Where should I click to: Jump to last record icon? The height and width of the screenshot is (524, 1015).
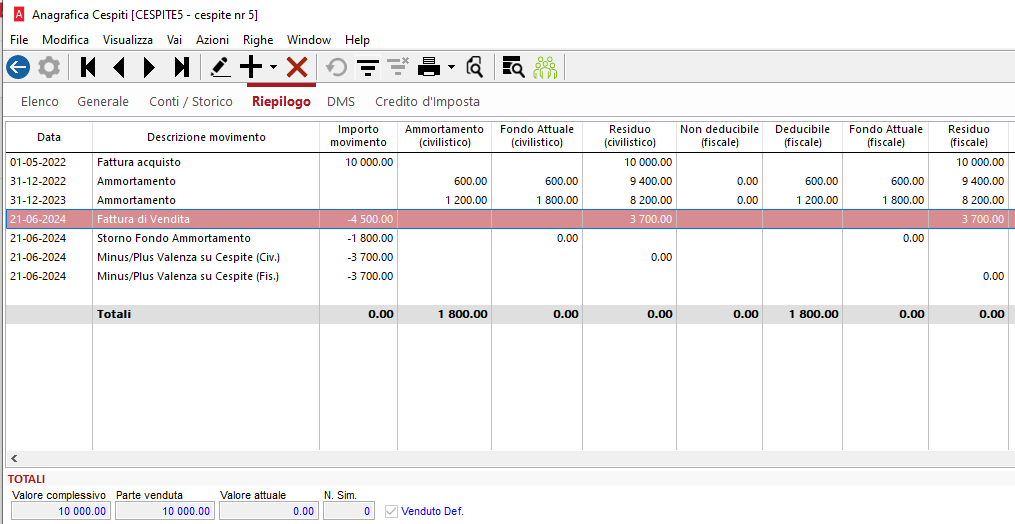pyautogui.click(x=182, y=67)
